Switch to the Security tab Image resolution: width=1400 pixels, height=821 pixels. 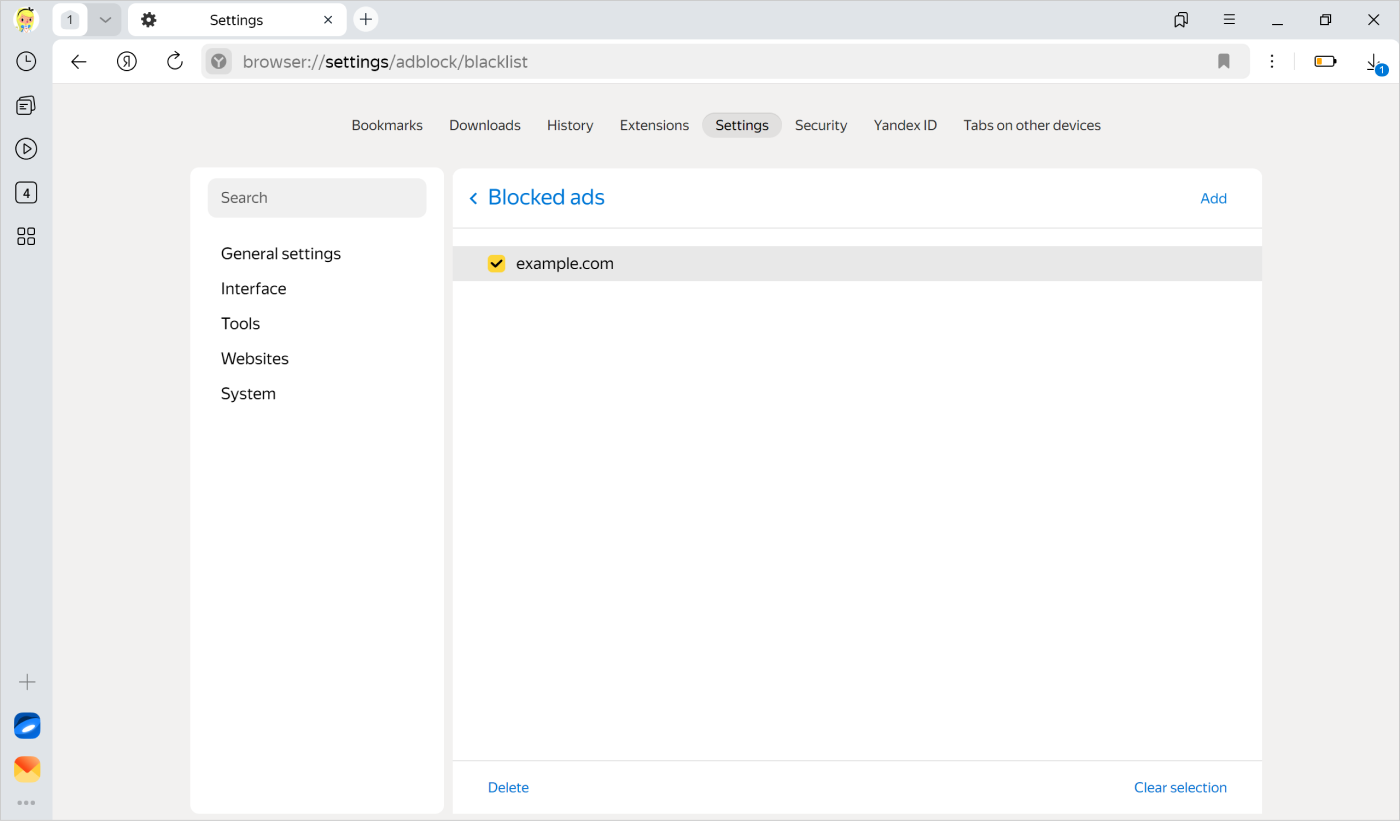pyautogui.click(x=820, y=125)
